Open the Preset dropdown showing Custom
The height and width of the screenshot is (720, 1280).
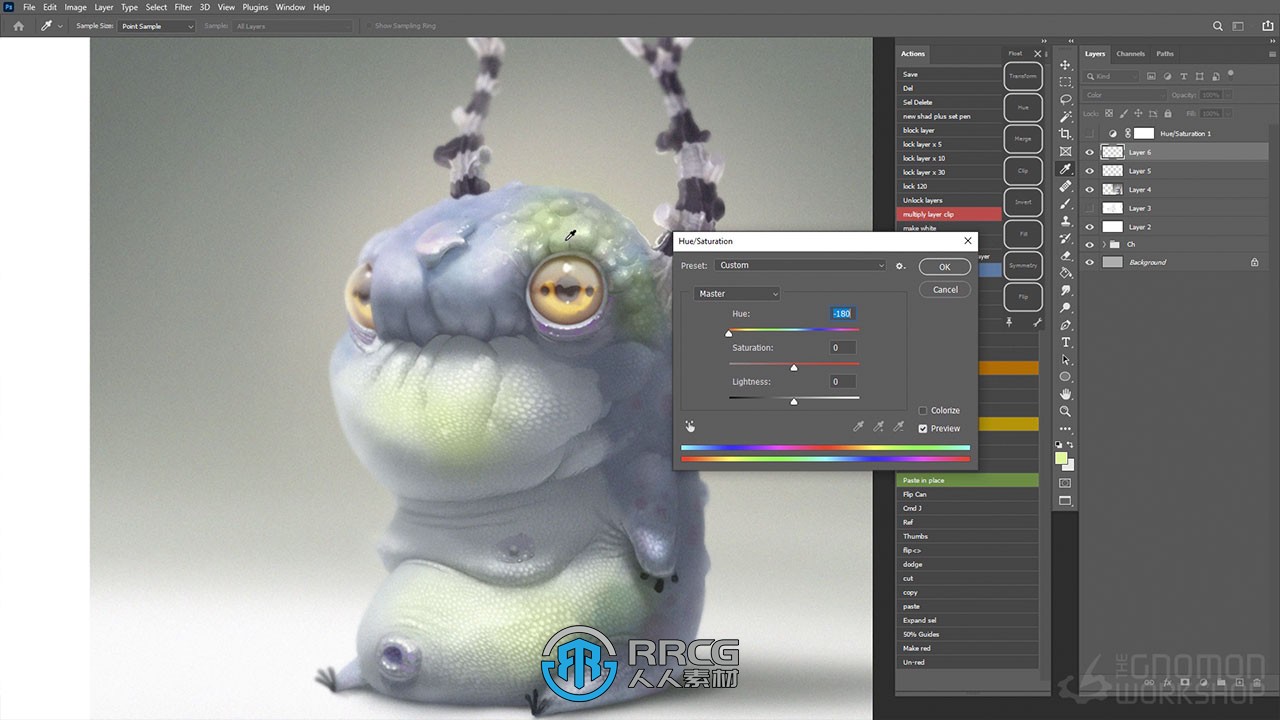(798, 266)
